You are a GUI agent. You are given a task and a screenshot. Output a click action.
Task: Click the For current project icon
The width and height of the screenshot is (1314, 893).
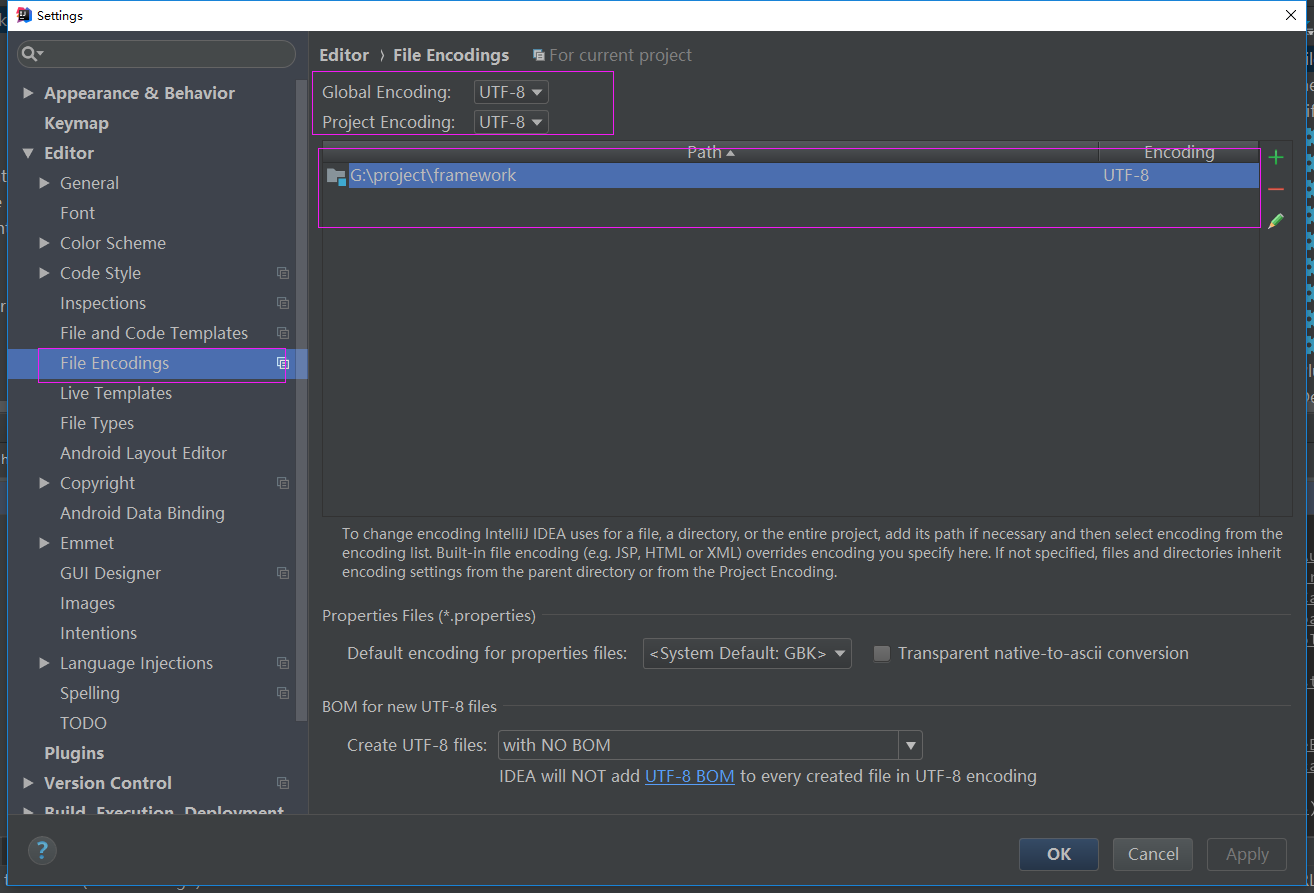click(539, 56)
